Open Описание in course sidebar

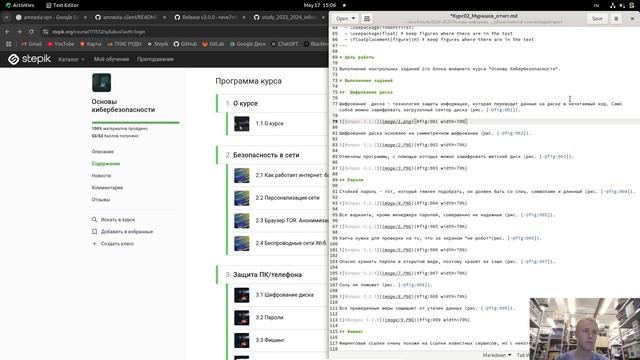click(x=102, y=151)
